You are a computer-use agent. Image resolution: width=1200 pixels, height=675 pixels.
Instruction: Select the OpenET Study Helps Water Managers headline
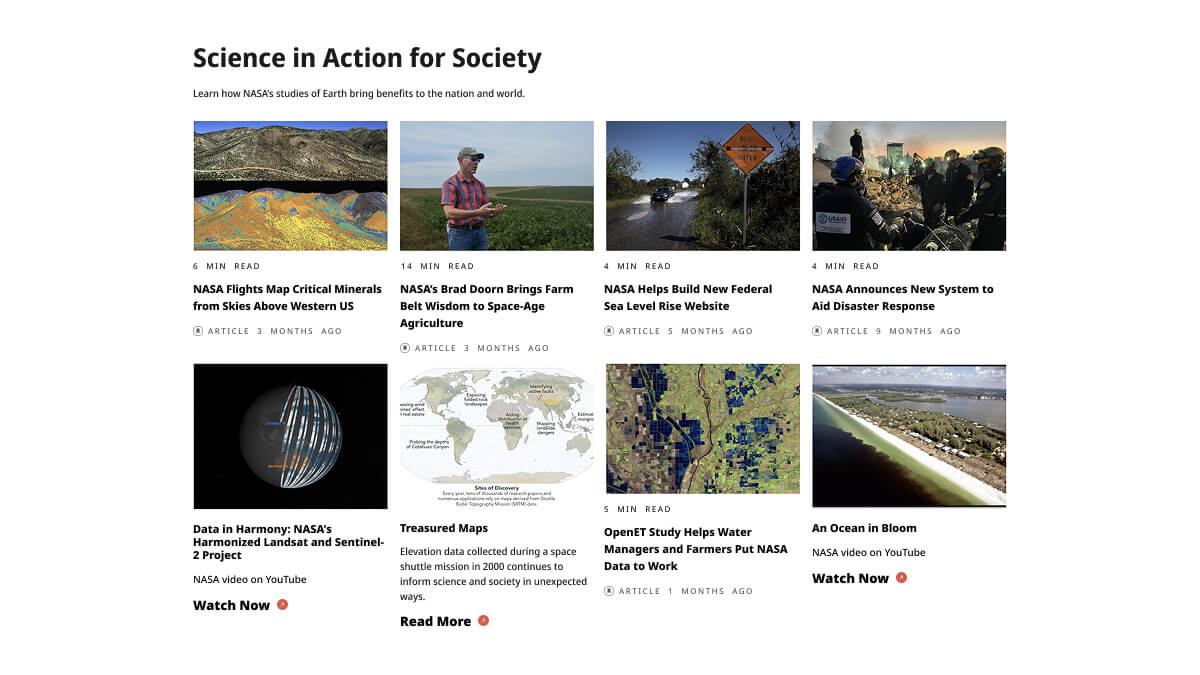point(696,549)
